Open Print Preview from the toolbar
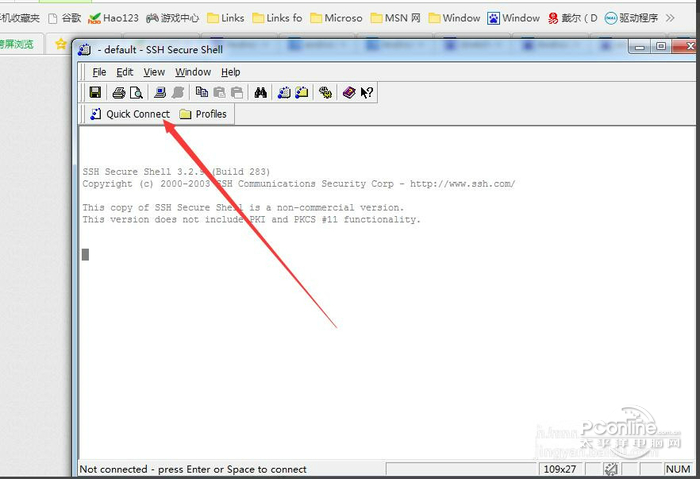Viewport: 700px width, 479px height. [136, 92]
